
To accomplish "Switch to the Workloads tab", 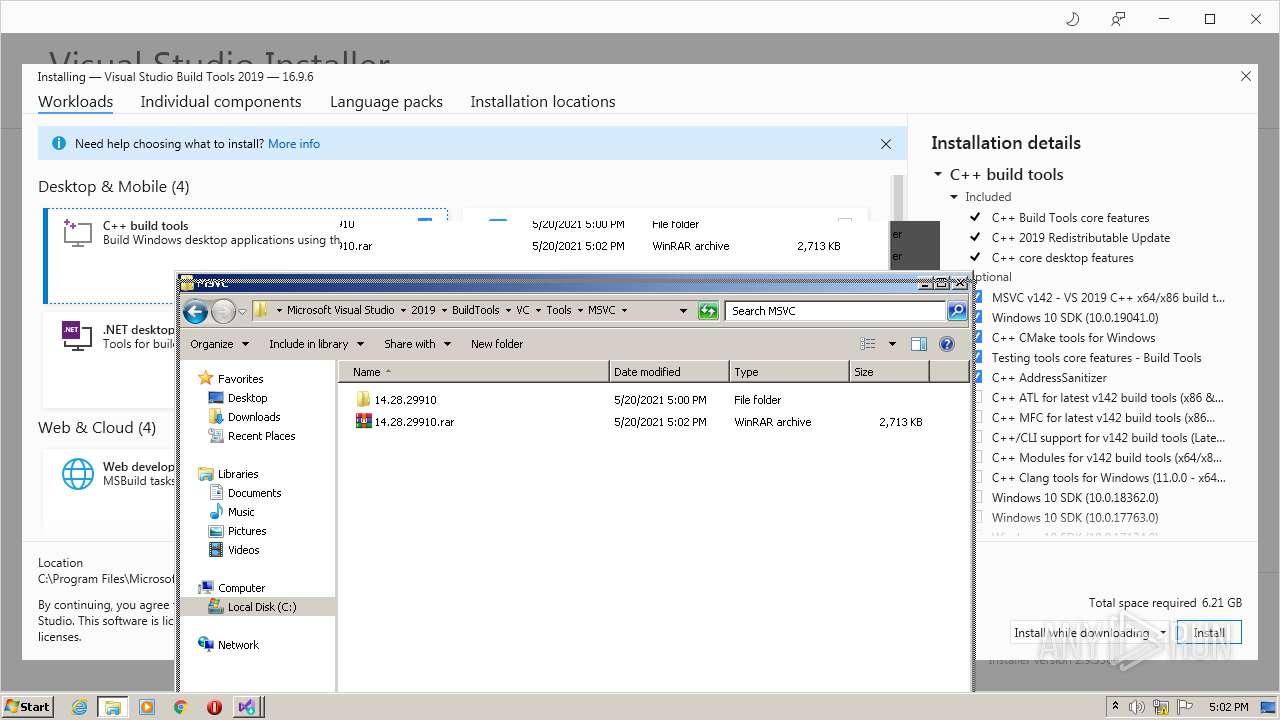I will coord(75,102).
